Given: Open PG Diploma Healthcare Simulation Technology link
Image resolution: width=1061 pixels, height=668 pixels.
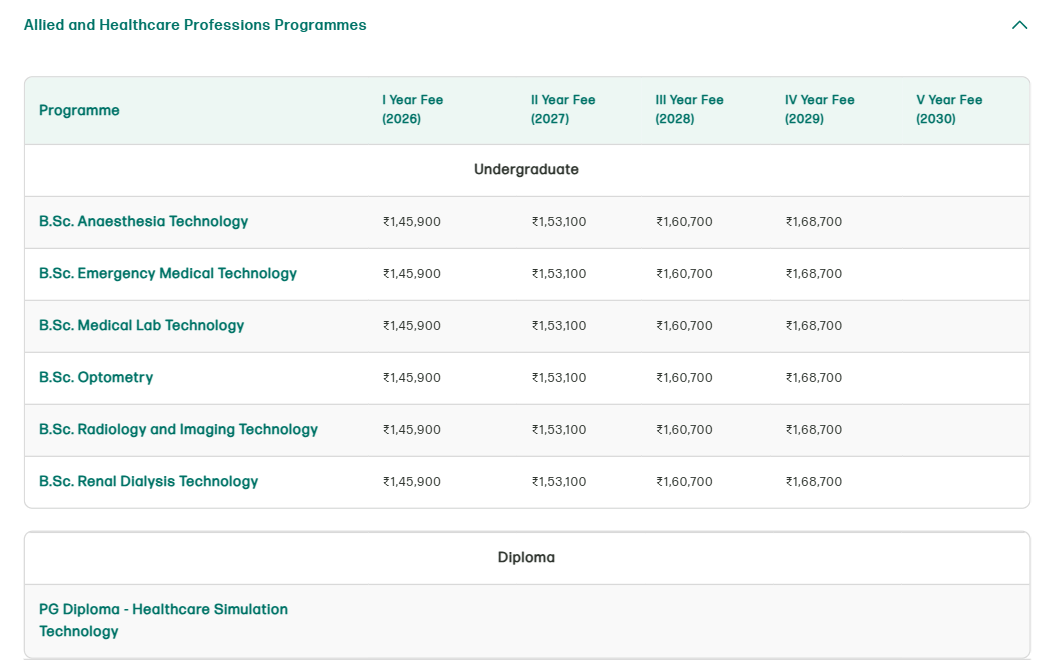Looking at the screenshot, I should (x=163, y=620).
